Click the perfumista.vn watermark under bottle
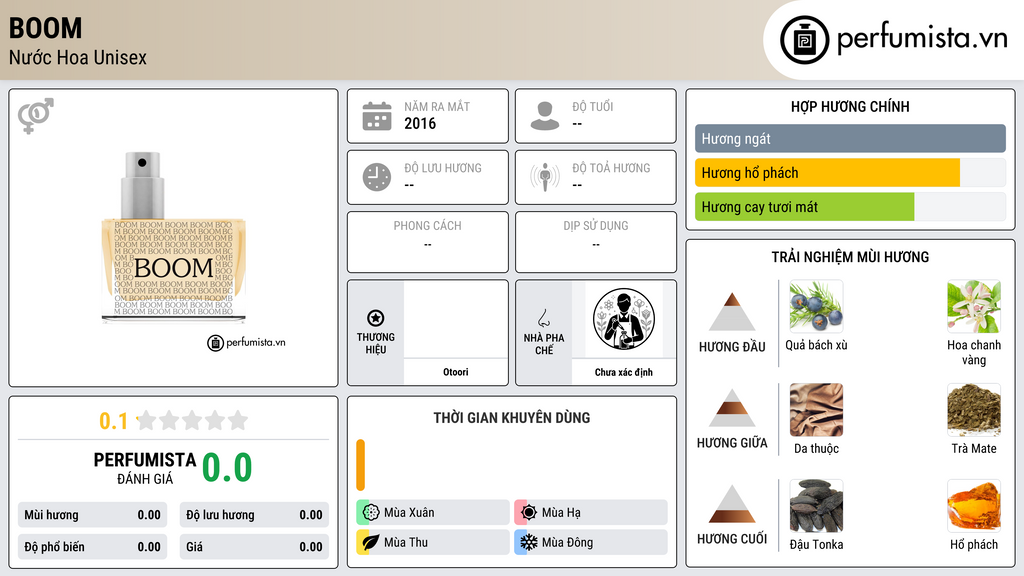The width and height of the screenshot is (1024, 576). click(x=246, y=342)
